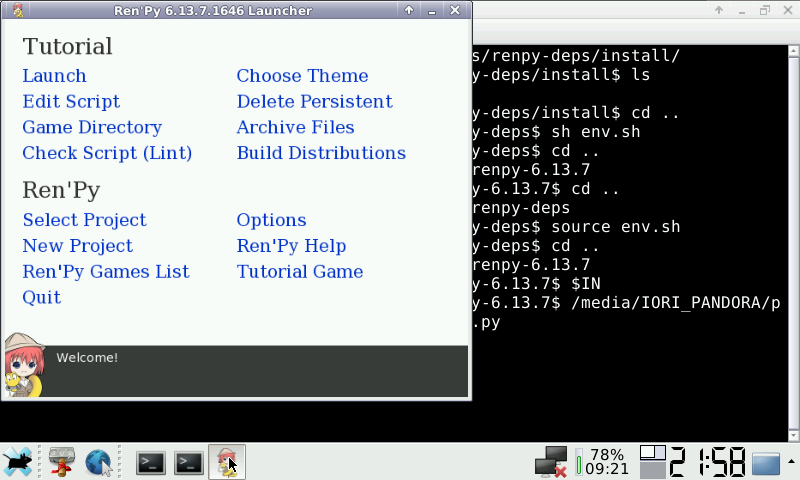
Task: Click the network connection status icon
Action: [x=550, y=462]
